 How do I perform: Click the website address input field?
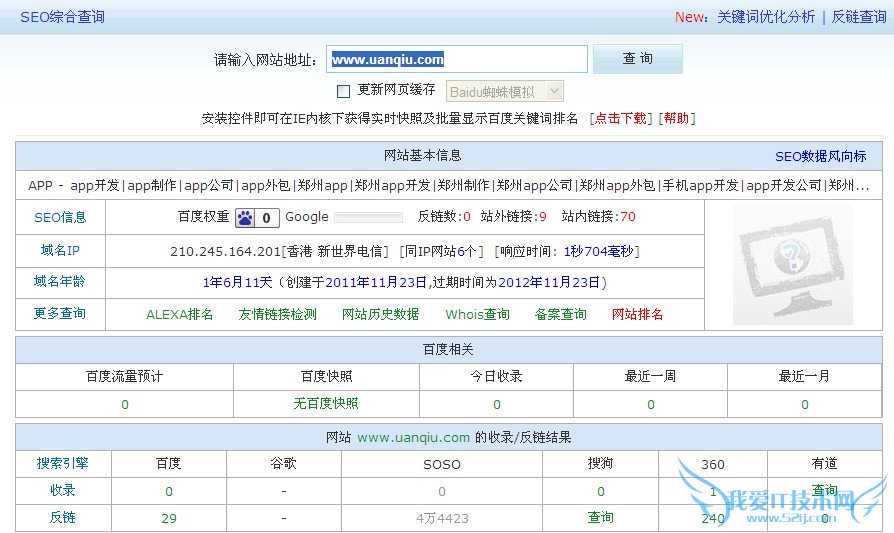tap(458, 60)
